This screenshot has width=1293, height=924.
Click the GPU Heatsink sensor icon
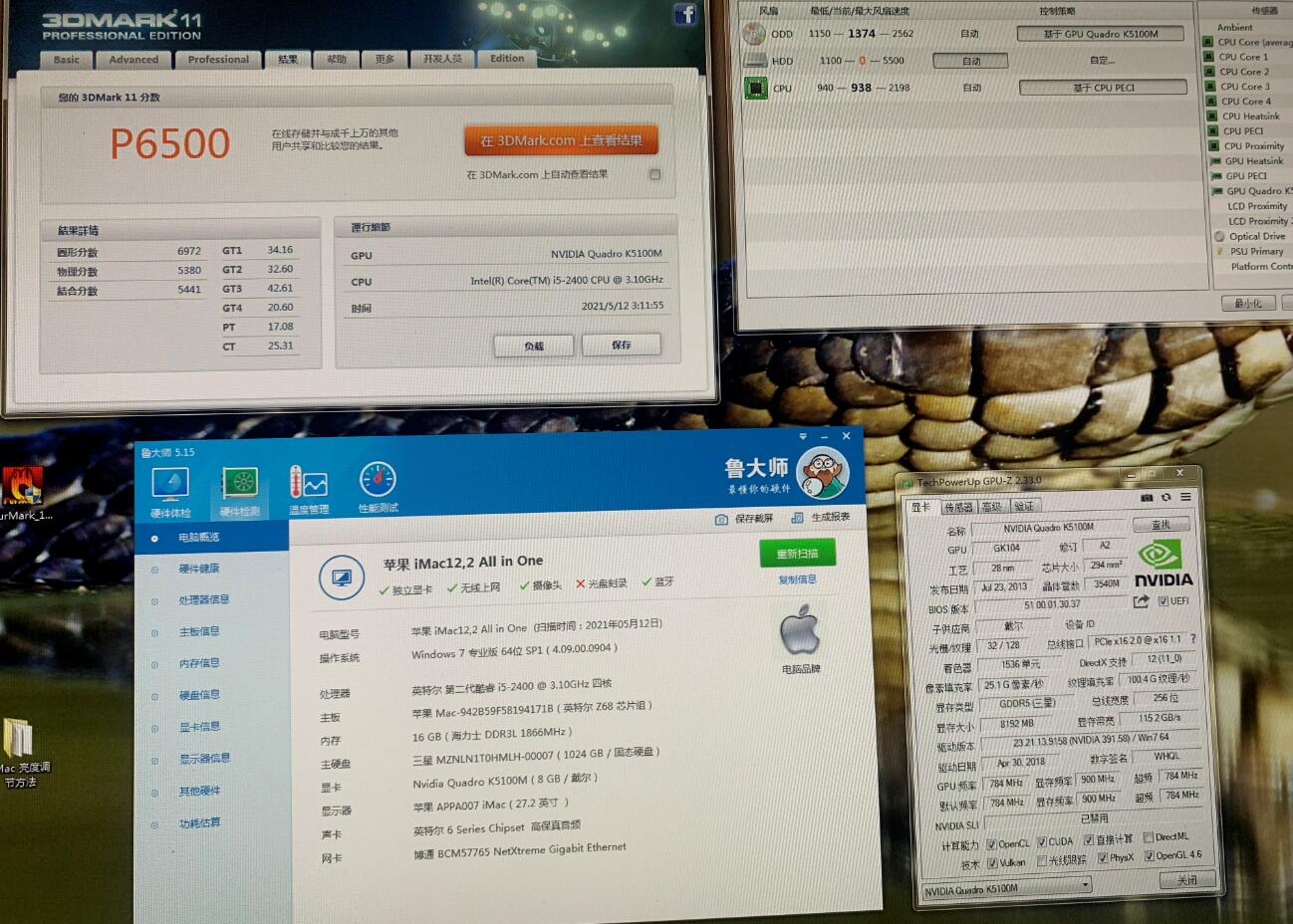point(1215,160)
